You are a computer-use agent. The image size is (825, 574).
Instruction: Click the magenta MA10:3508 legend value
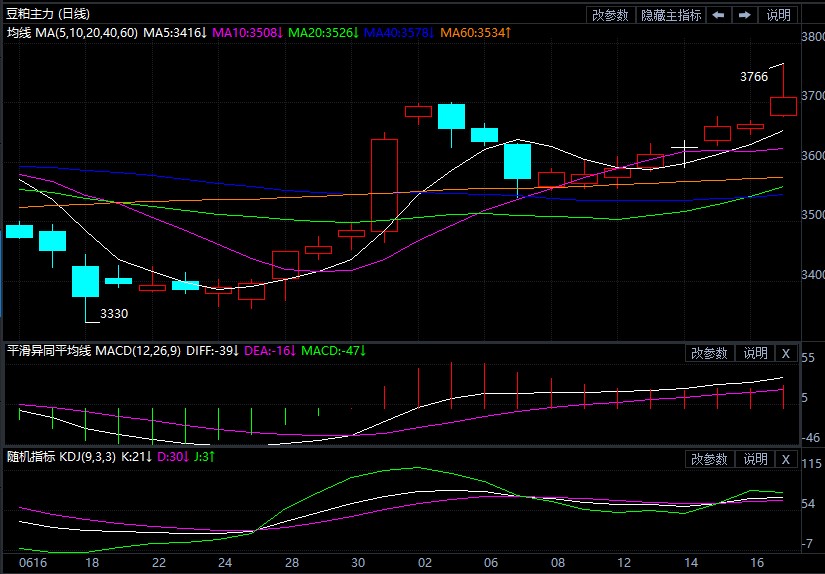click(x=247, y=33)
